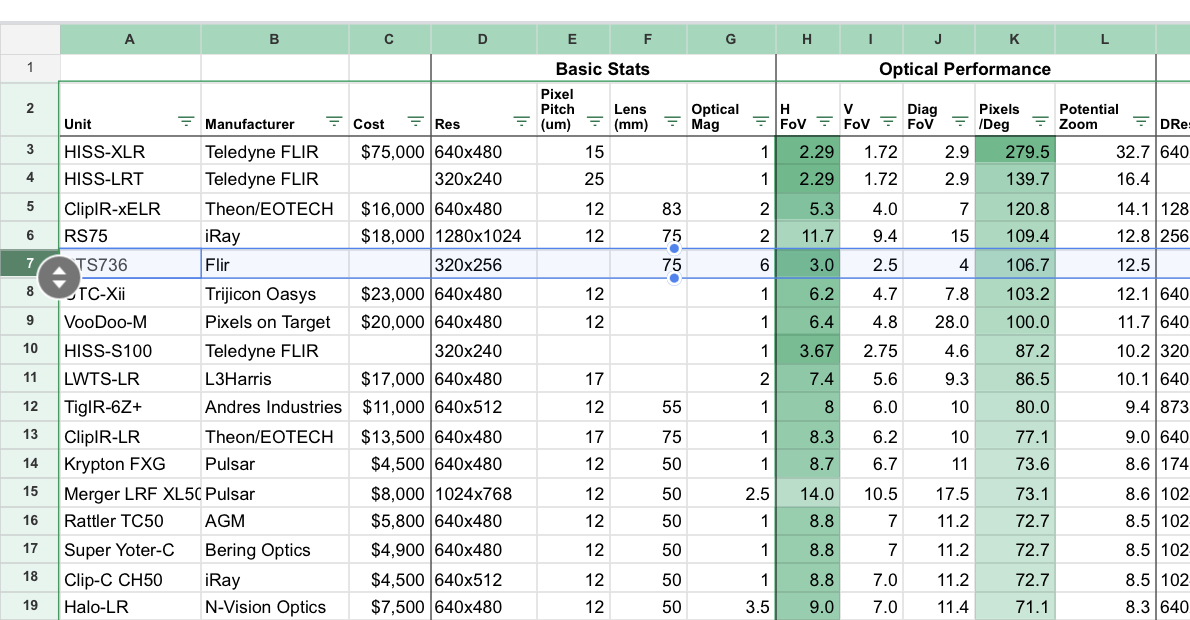Select the Trijicon Oasys cell

point(275,294)
